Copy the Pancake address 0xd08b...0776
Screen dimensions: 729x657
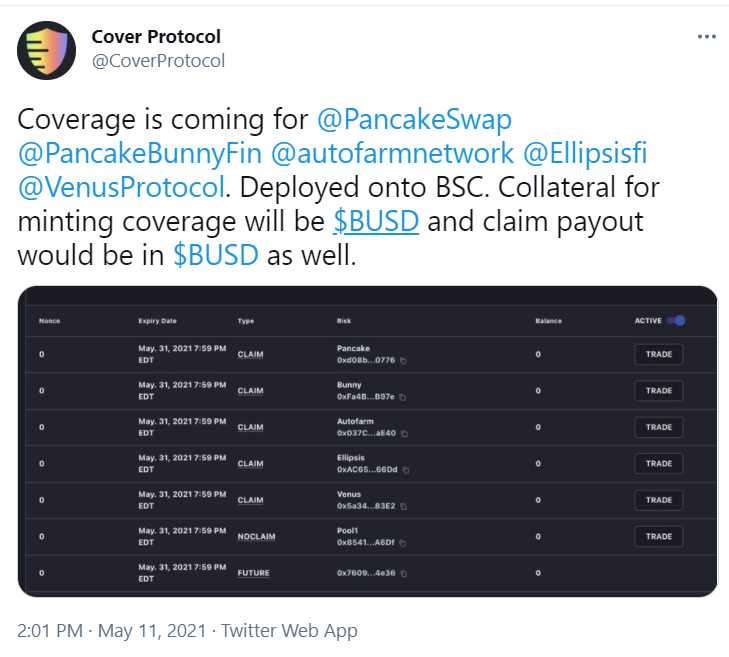pyautogui.click(x=403, y=361)
